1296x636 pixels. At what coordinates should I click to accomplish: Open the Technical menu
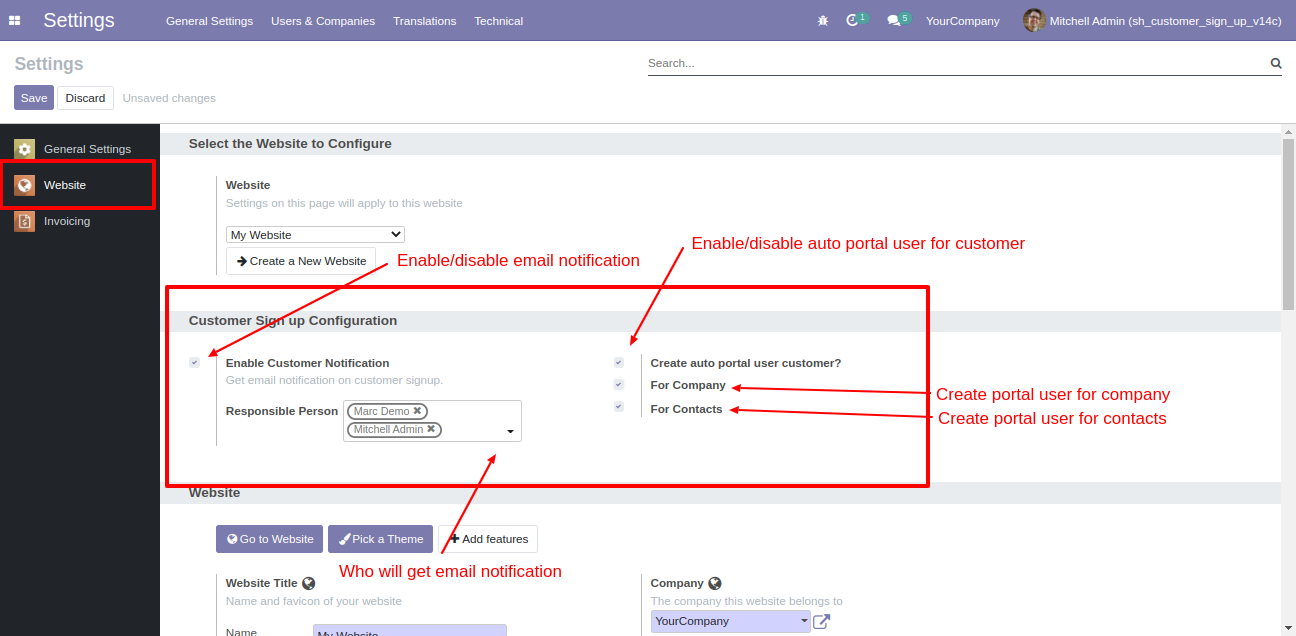click(x=498, y=21)
